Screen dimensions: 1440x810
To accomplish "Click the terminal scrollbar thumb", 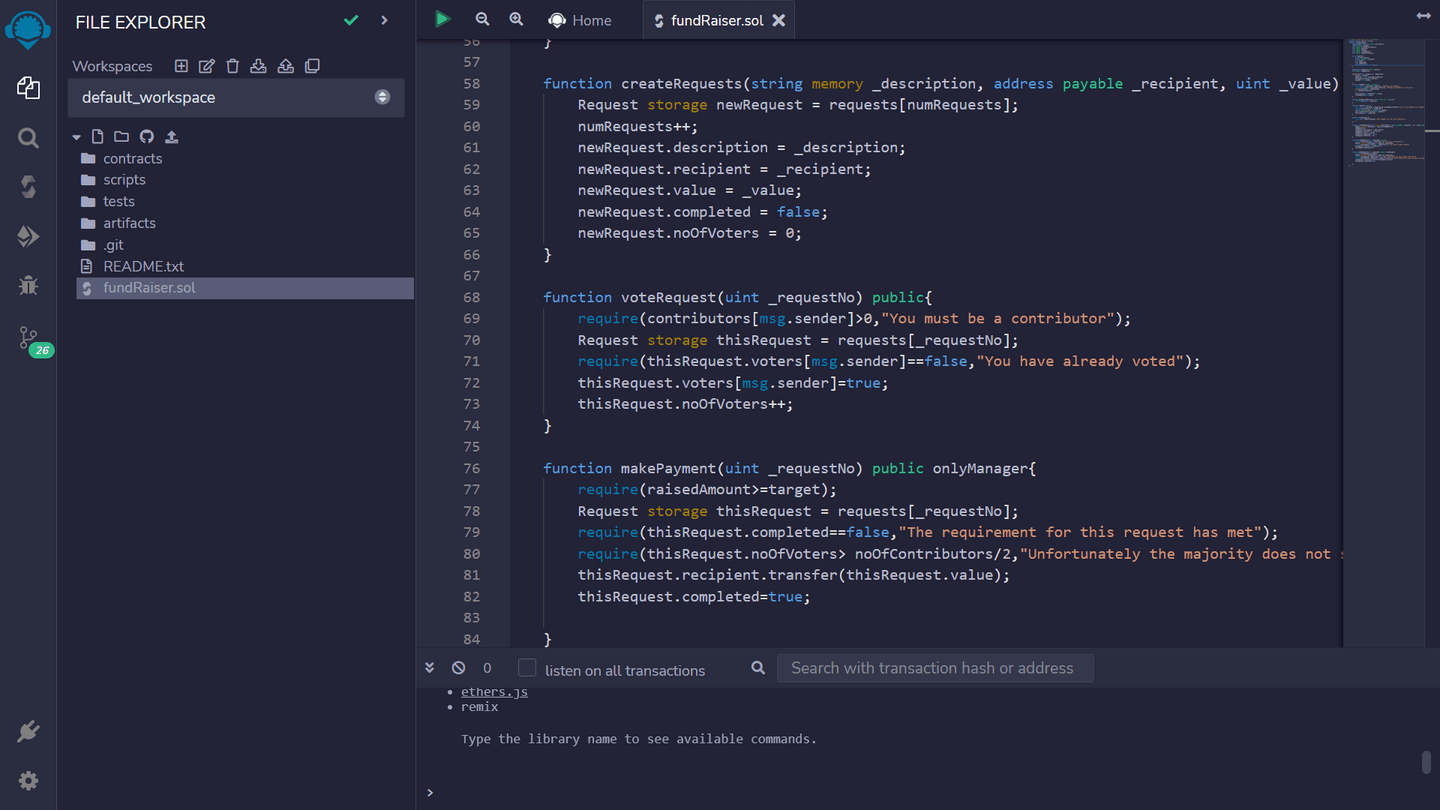I will pyautogui.click(x=1426, y=762).
